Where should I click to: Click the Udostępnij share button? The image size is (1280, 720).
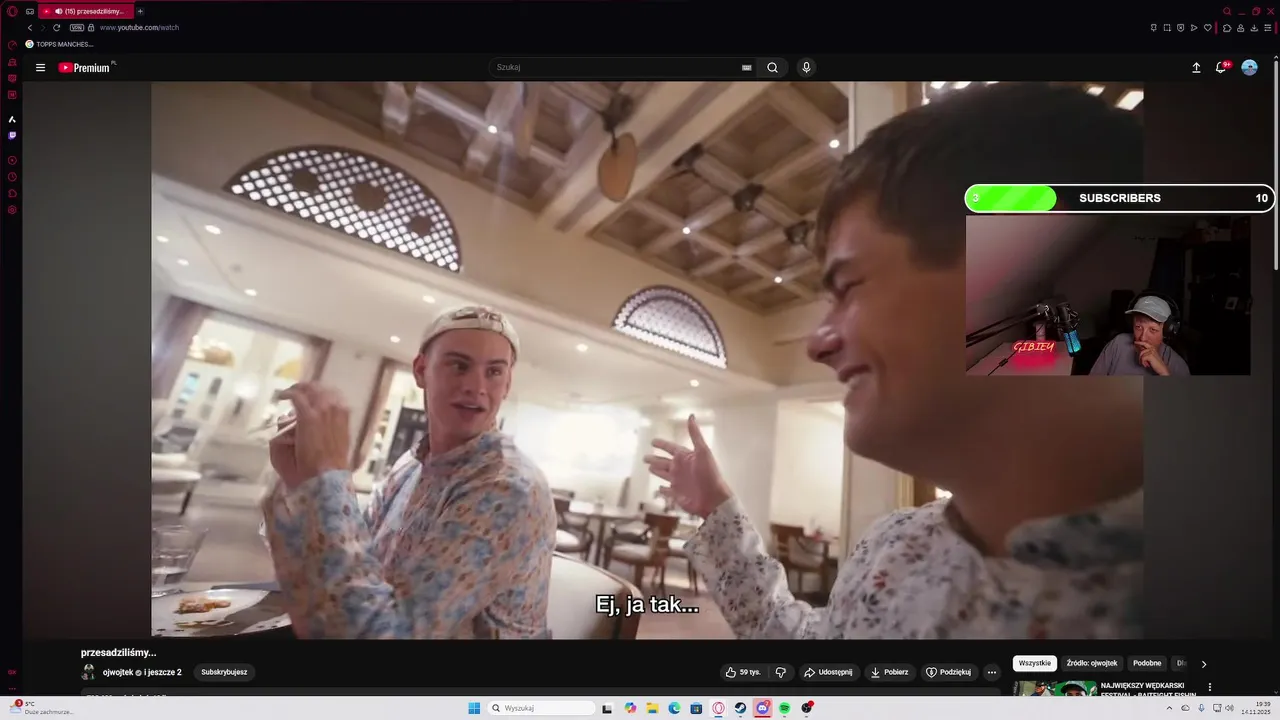[828, 672]
